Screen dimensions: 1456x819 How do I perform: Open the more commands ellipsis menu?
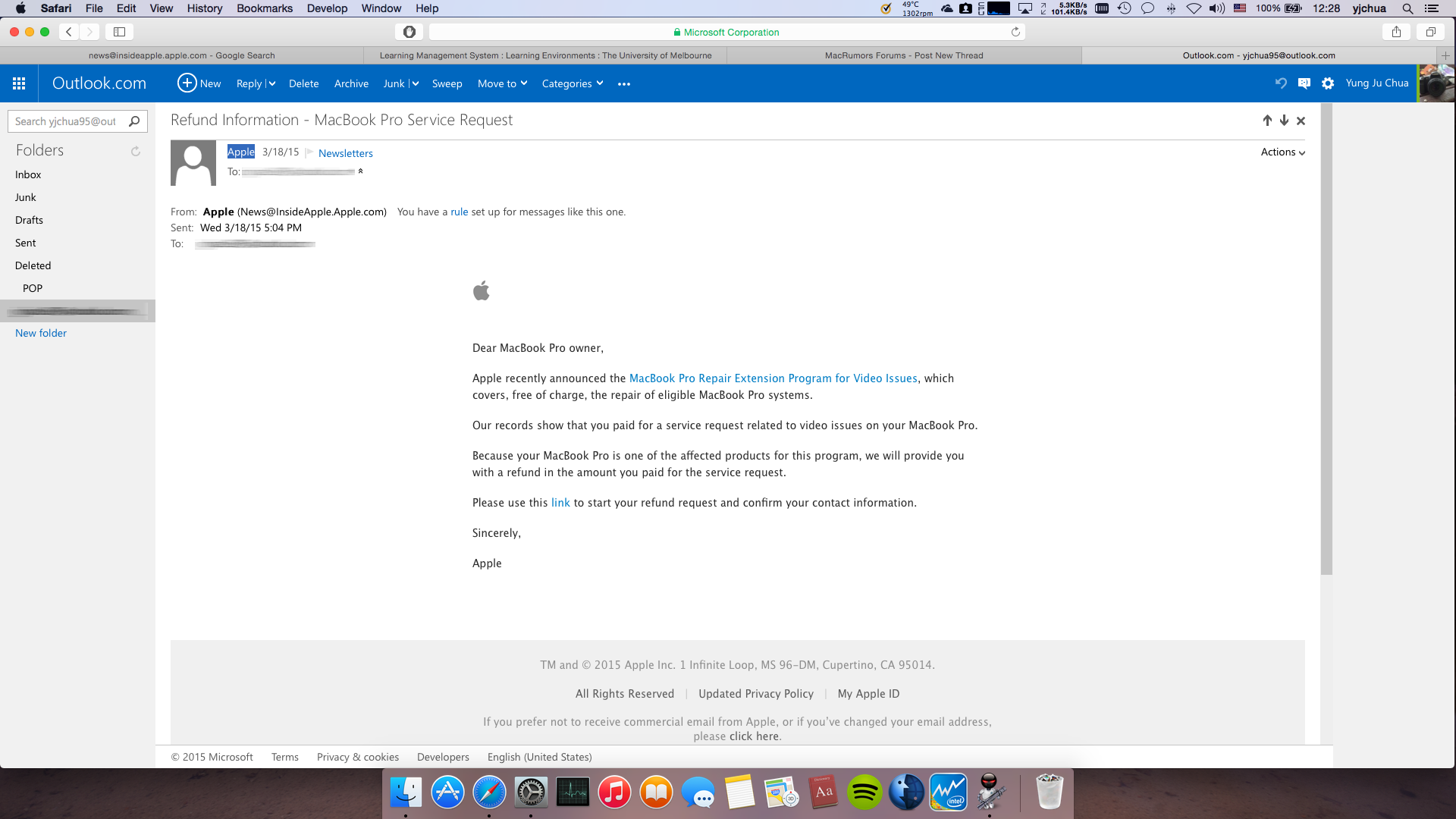coord(624,84)
